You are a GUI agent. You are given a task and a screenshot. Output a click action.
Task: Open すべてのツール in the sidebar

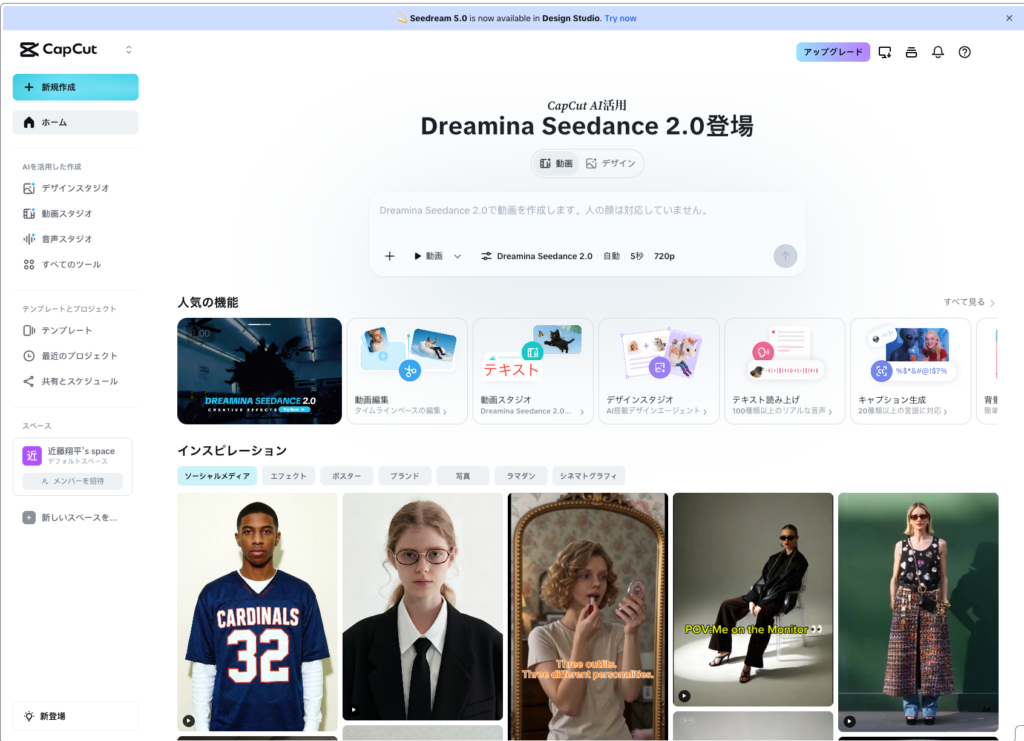[70, 265]
